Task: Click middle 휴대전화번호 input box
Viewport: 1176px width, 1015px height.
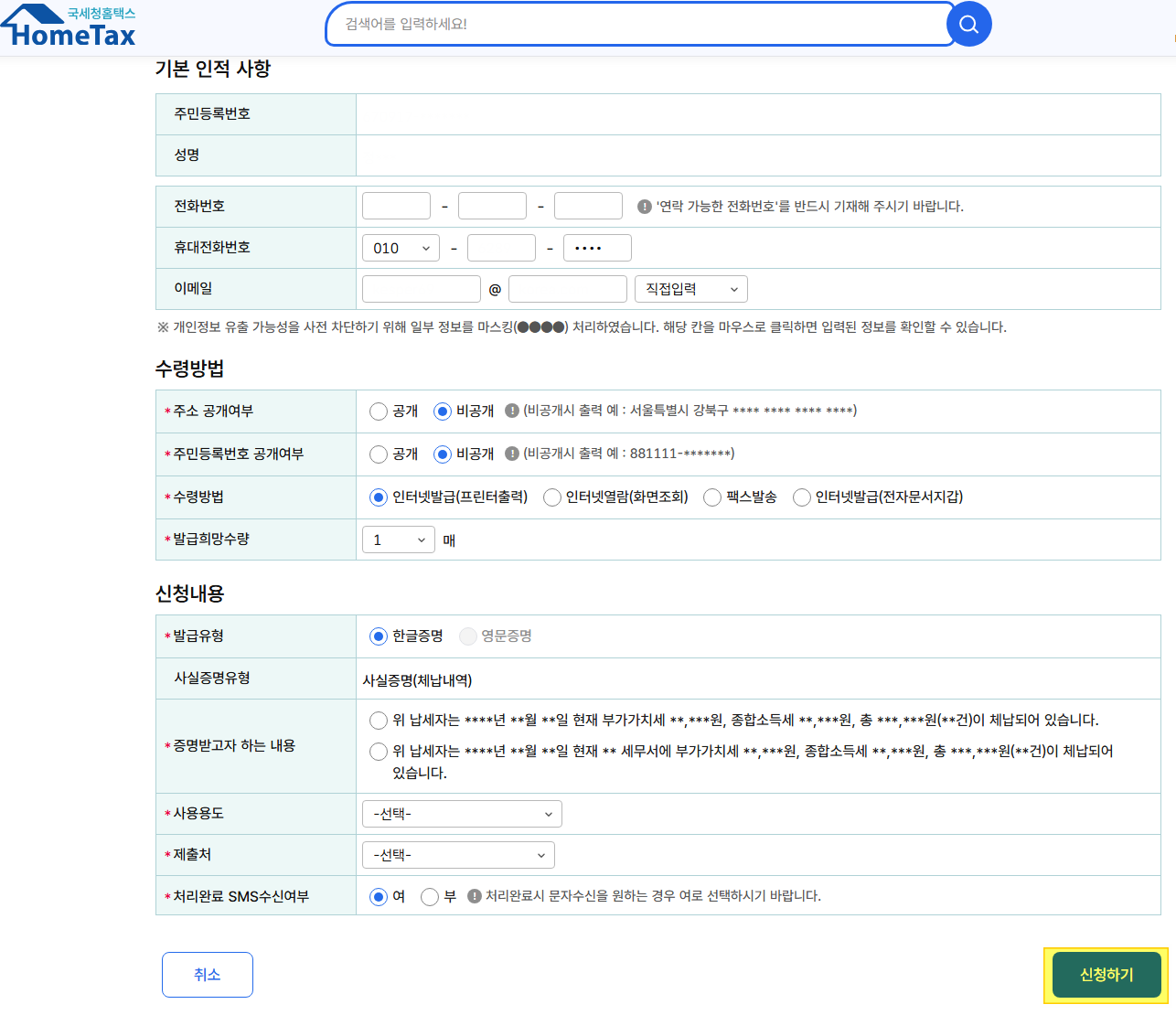Action: coord(501,248)
